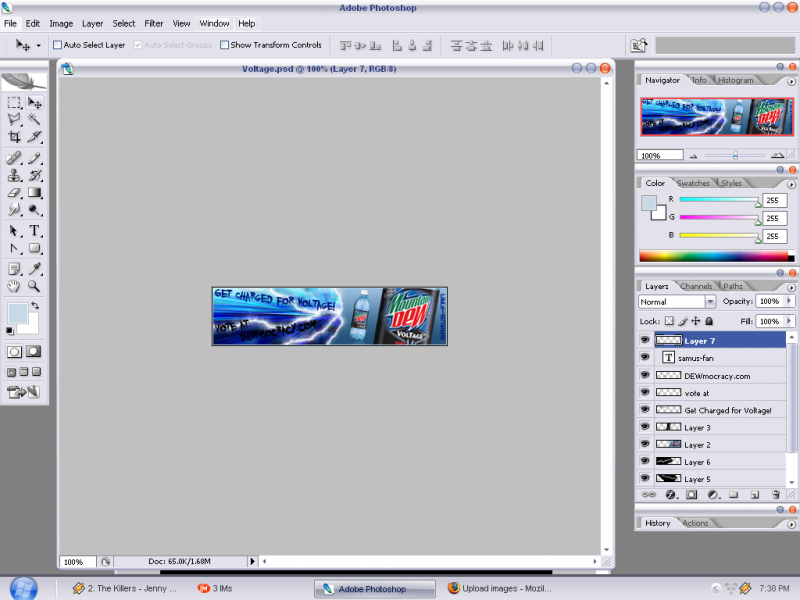The width and height of the screenshot is (800, 600).
Task: Select the Brush tool
Action: [x=34, y=158]
